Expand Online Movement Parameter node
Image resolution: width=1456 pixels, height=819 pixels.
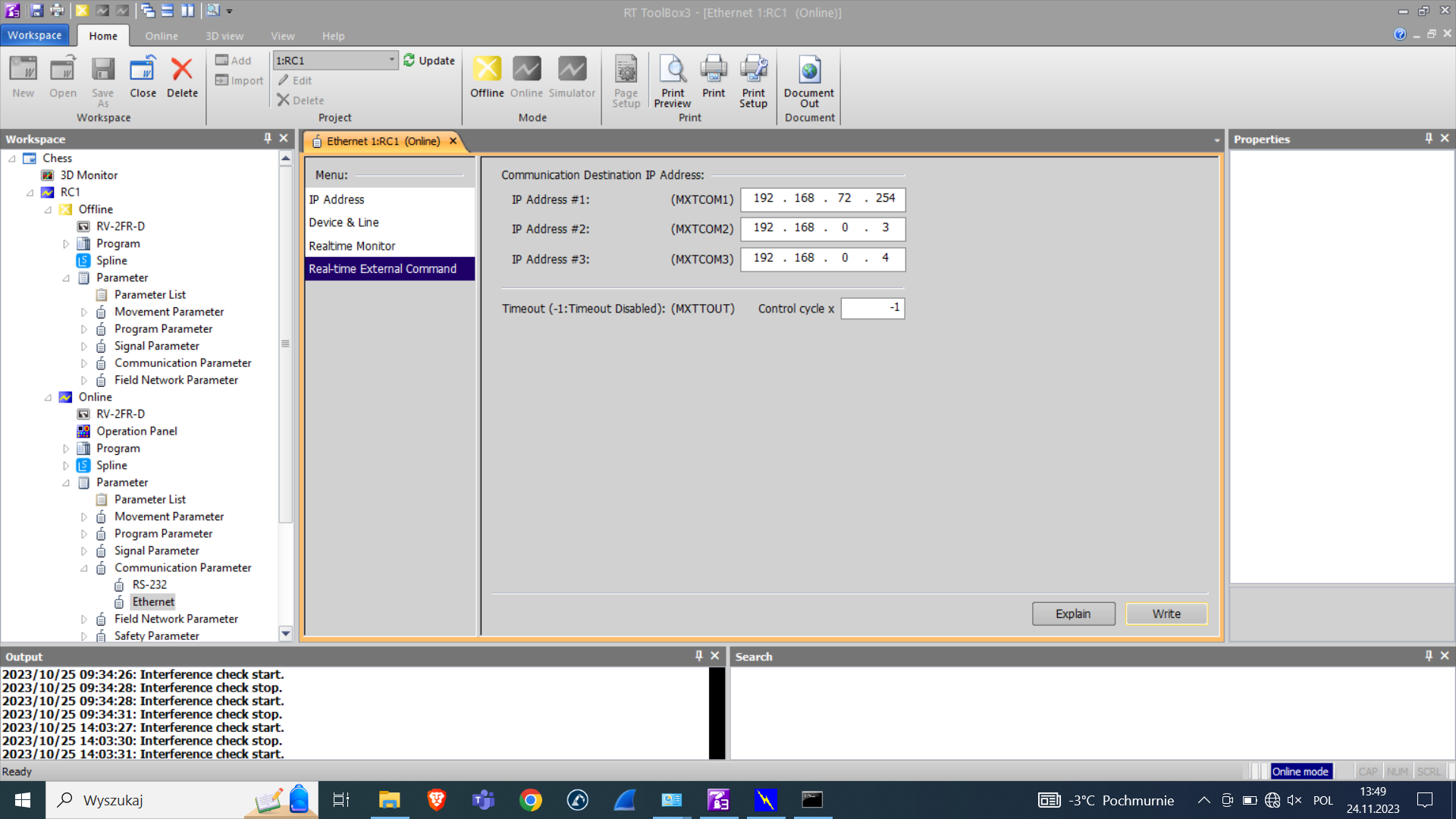pos(84,516)
